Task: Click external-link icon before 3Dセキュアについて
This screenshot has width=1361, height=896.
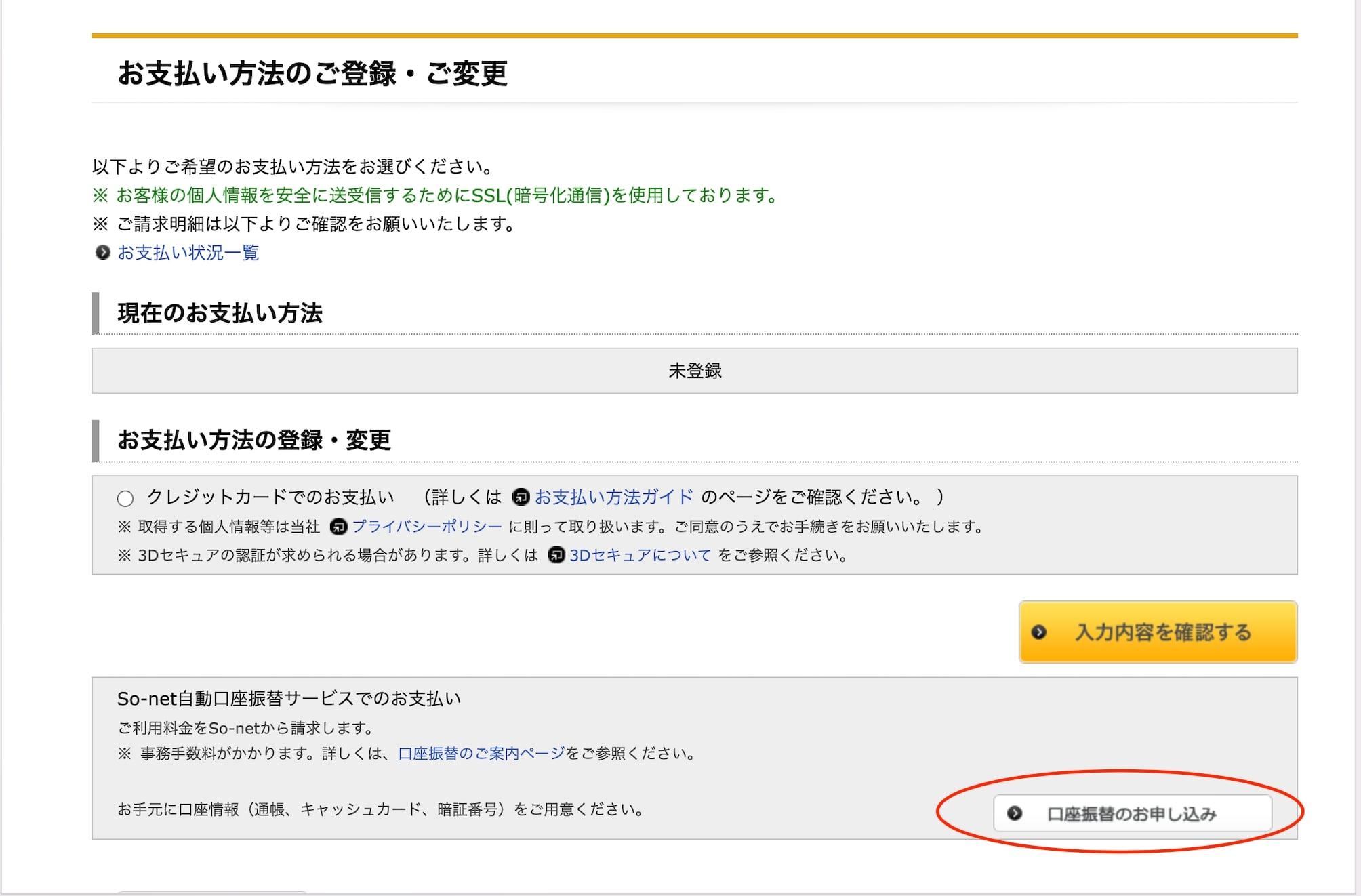Action: (556, 556)
